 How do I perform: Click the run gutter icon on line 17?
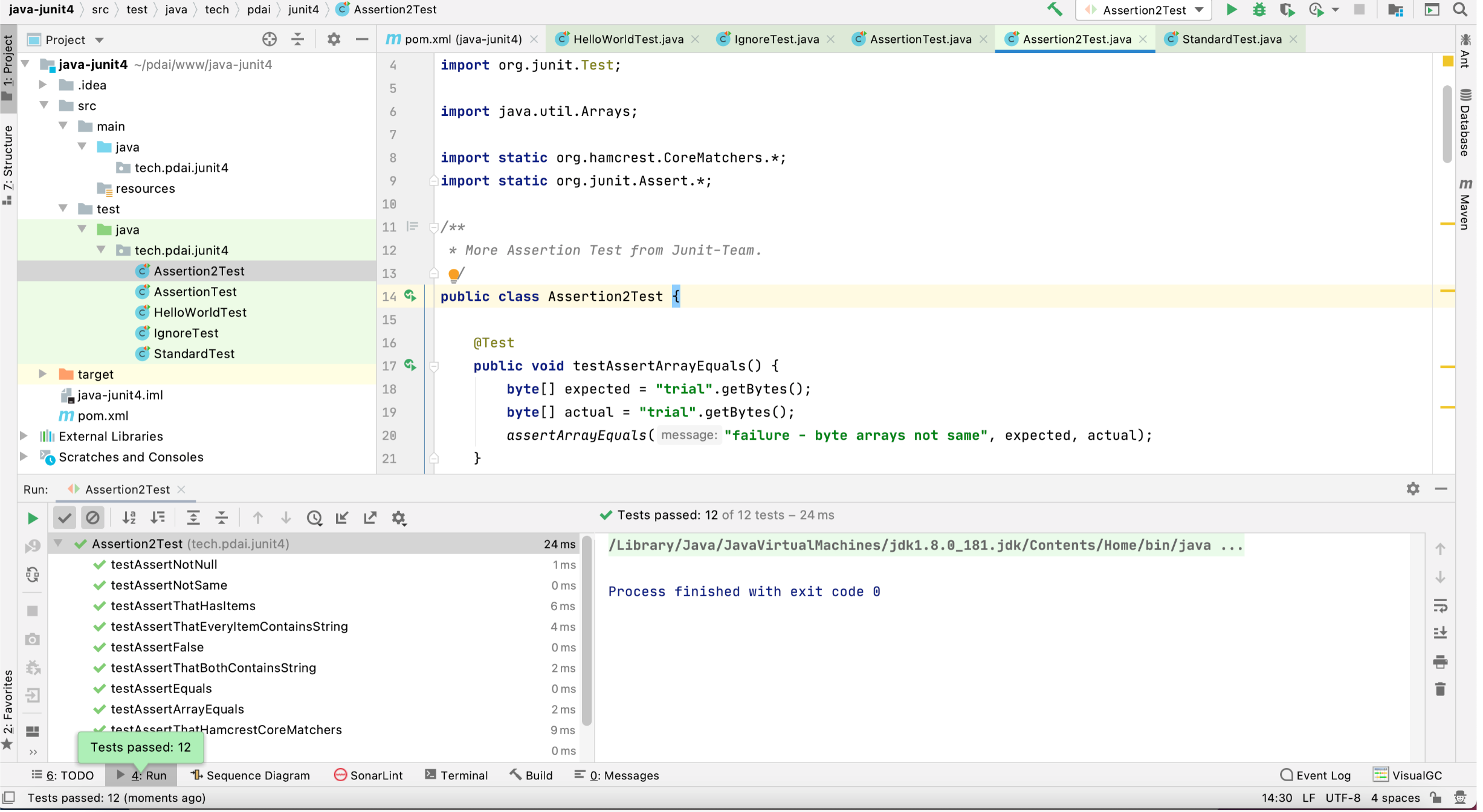[x=412, y=366]
